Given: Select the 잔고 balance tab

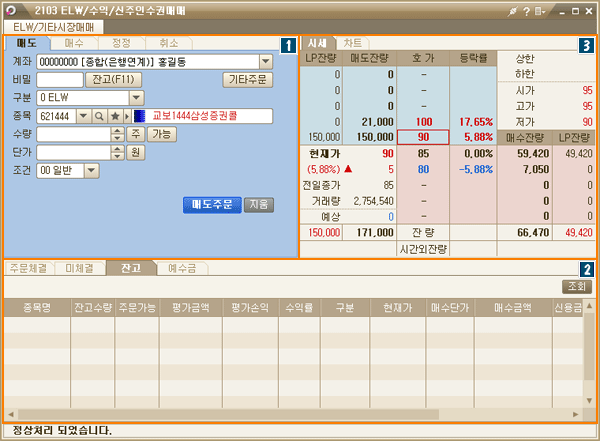Looking at the screenshot, I should click(x=131, y=268).
